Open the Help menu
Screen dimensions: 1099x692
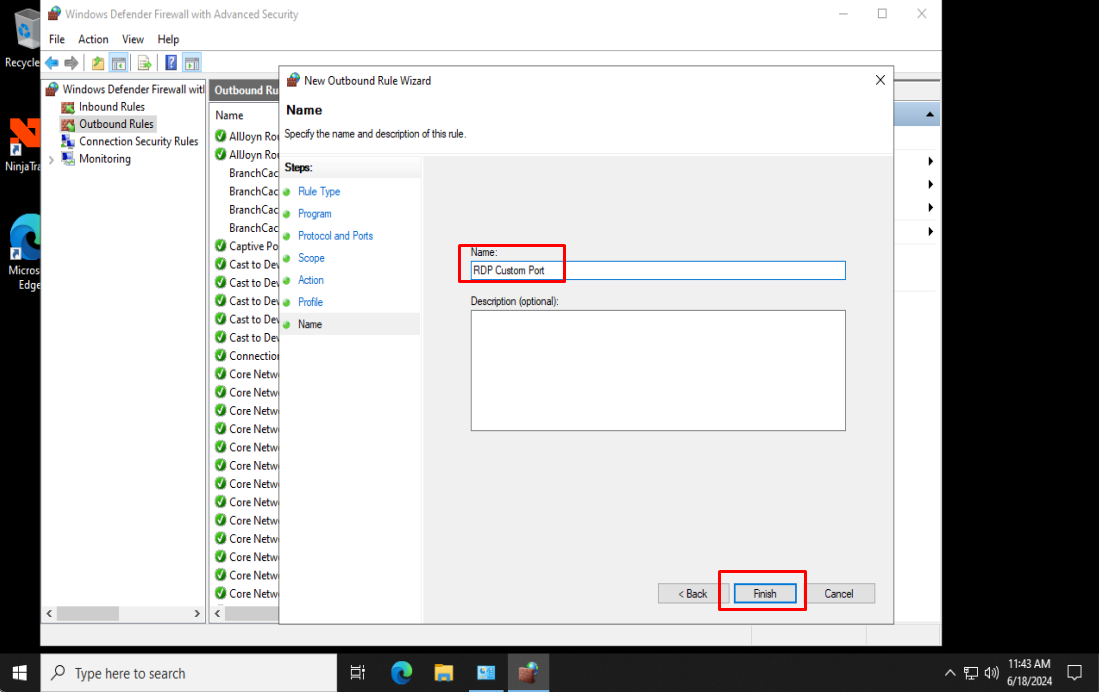point(168,39)
